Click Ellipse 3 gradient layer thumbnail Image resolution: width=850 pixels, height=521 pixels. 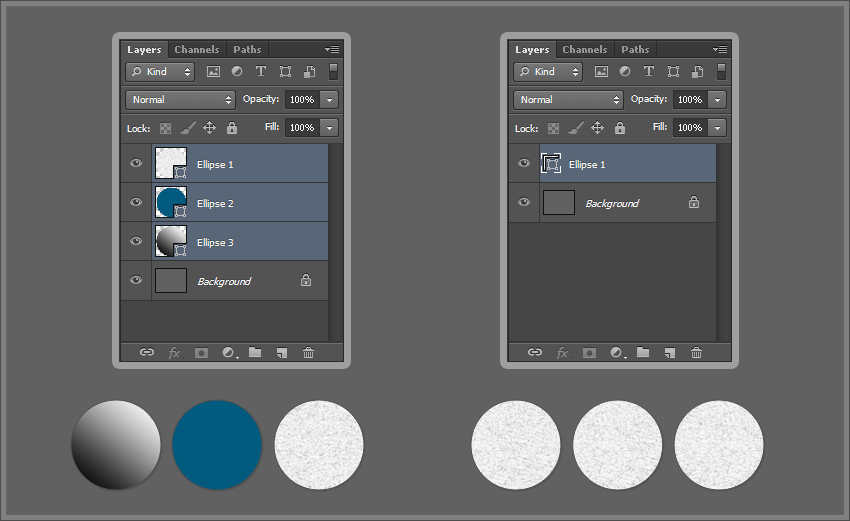tap(171, 241)
